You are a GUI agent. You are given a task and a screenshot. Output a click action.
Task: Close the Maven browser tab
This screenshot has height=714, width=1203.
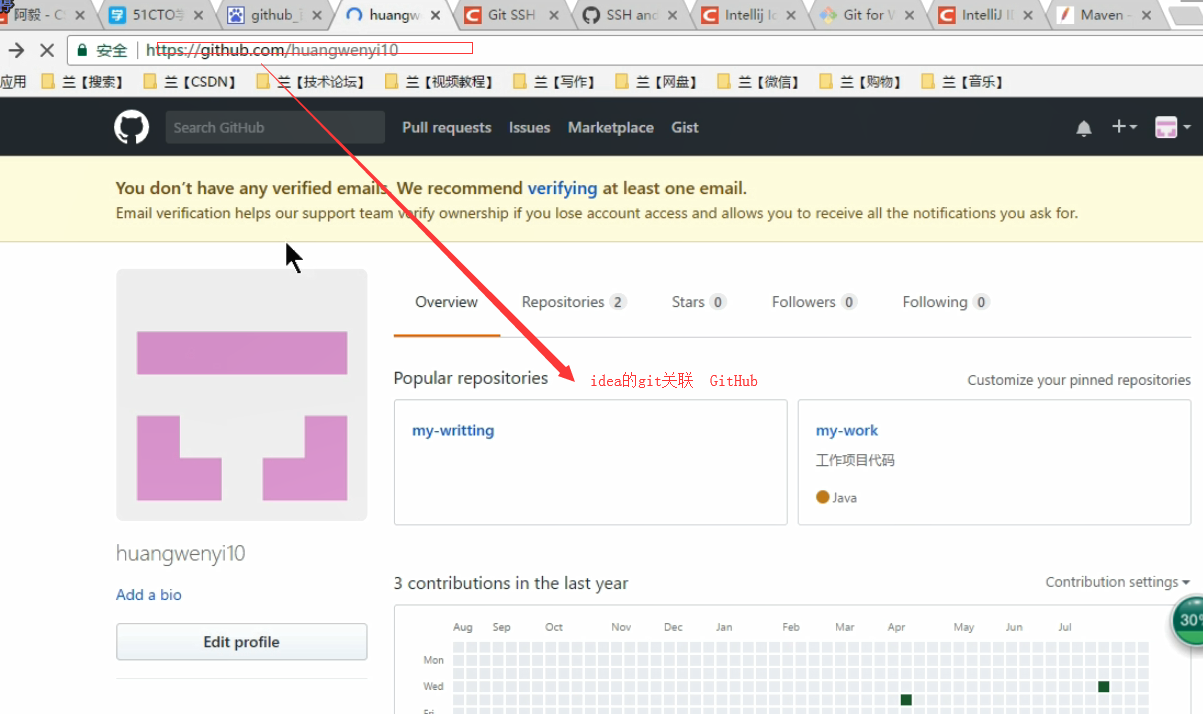pos(1144,15)
